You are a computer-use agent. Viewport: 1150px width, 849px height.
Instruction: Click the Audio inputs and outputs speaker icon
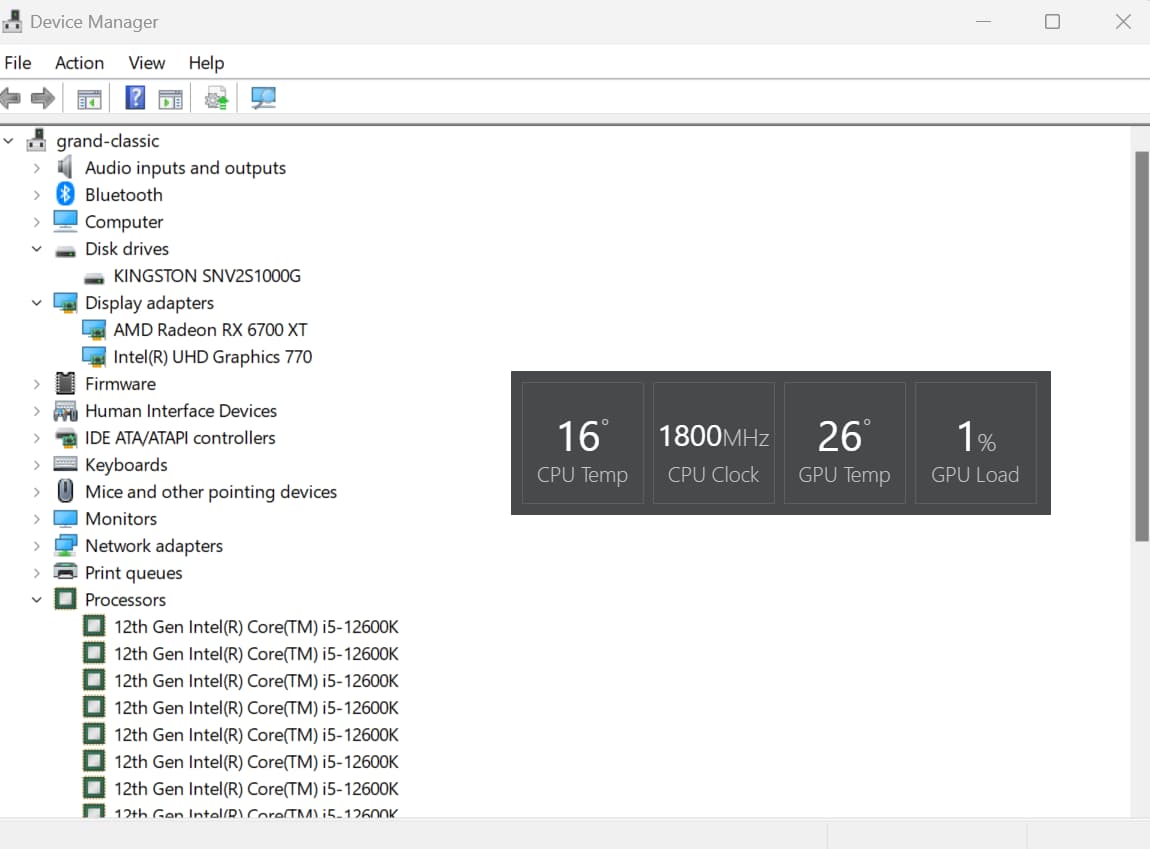pyautogui.click(x=65, y=167)
